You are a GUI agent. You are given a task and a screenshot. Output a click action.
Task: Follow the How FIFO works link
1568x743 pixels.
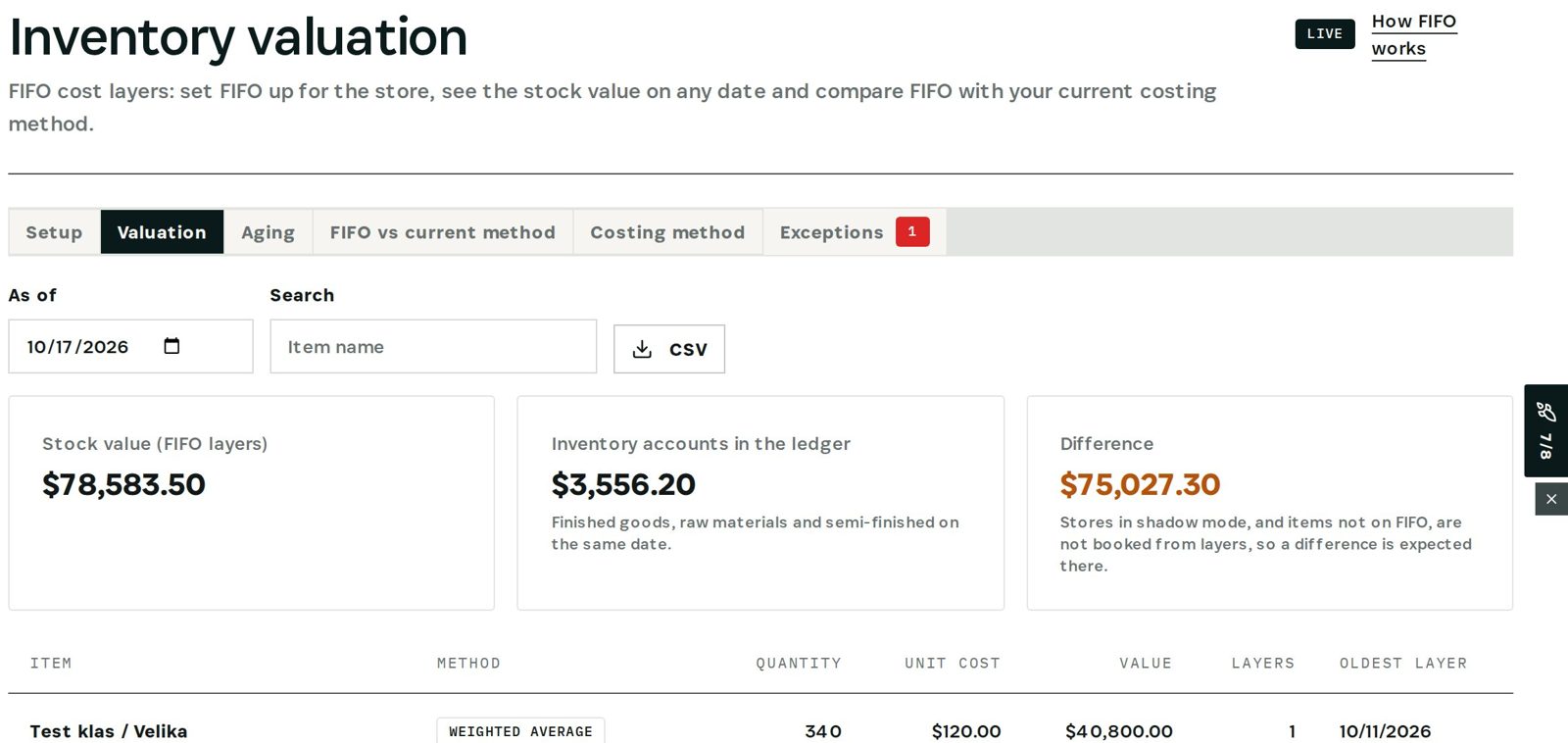(1414, 34)
